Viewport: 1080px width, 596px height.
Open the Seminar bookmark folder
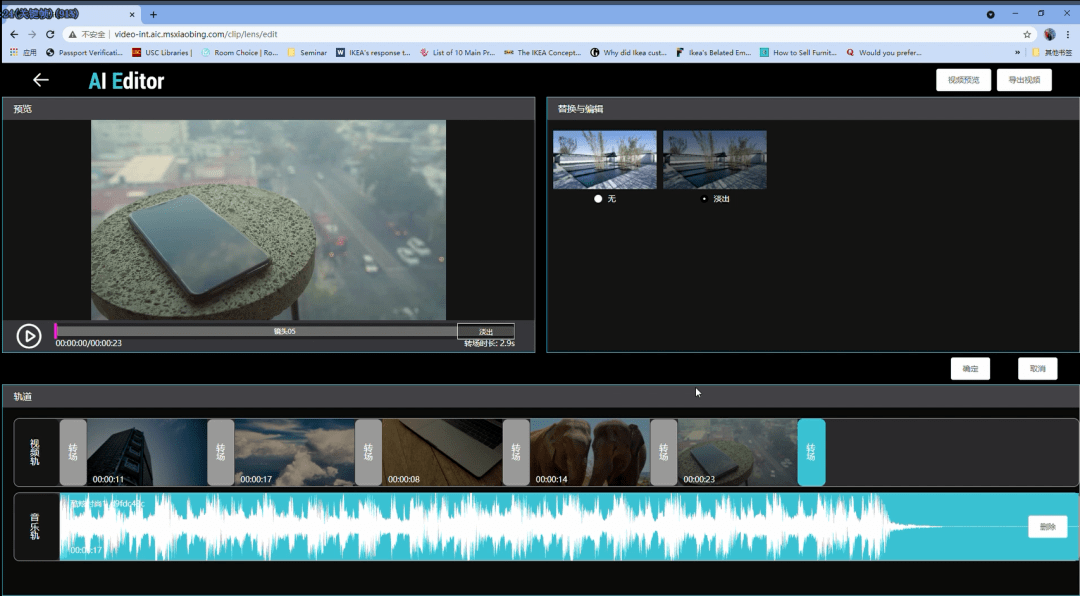point(307,52)
